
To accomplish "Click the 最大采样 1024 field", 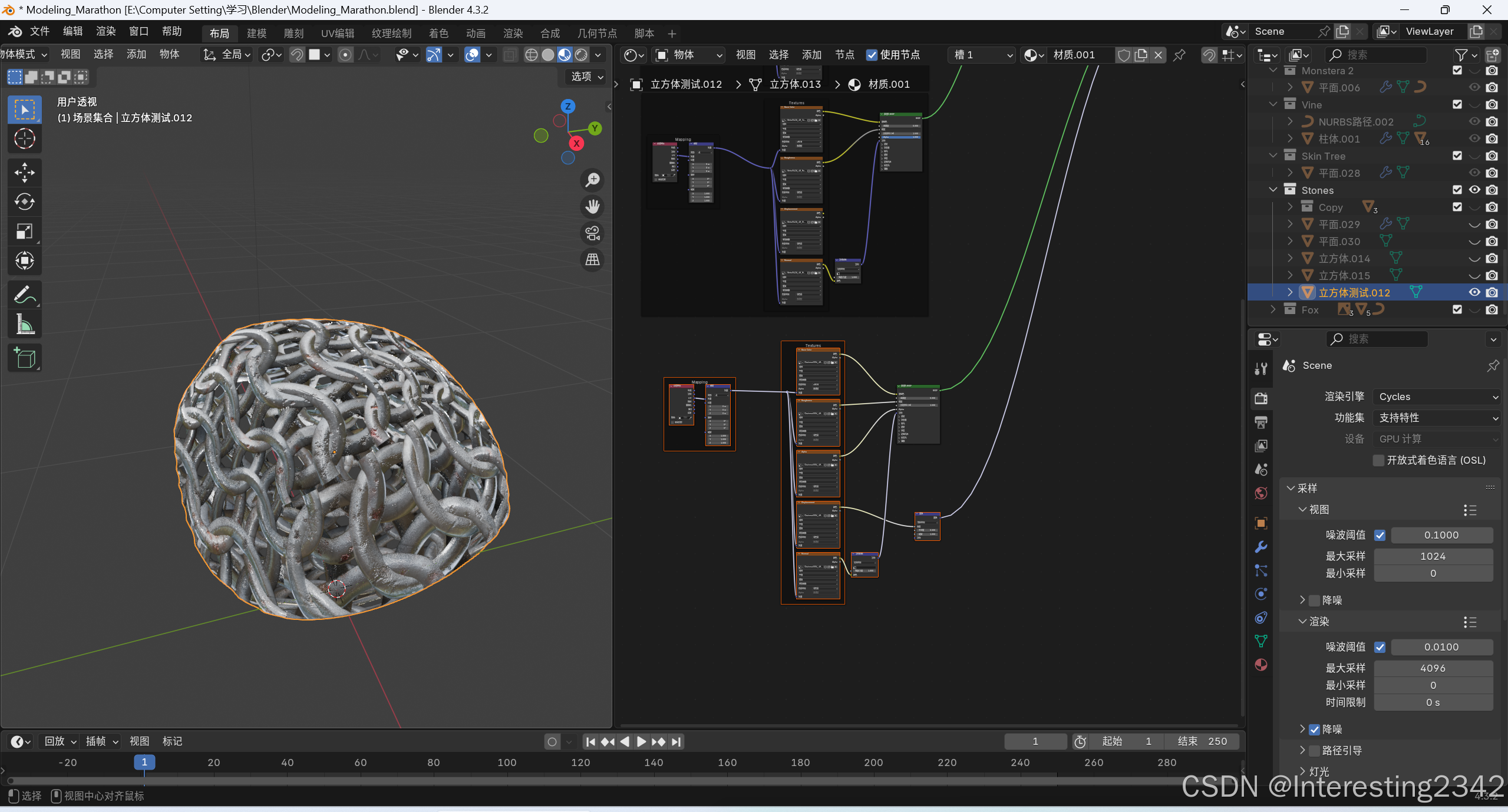I will click(x=1433, y=556).
